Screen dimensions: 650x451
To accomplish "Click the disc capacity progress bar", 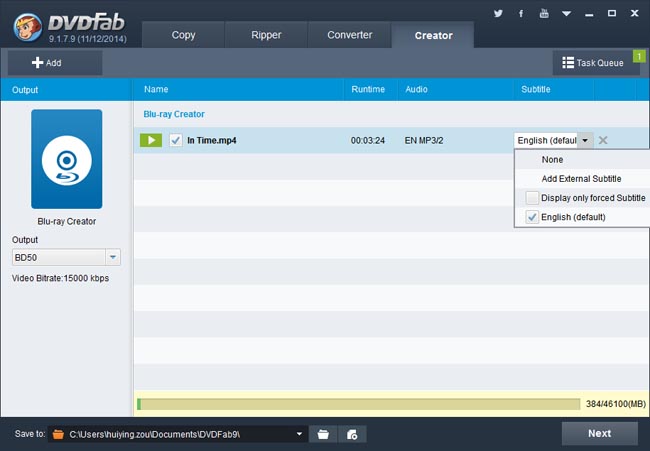I will pos(359,404).
